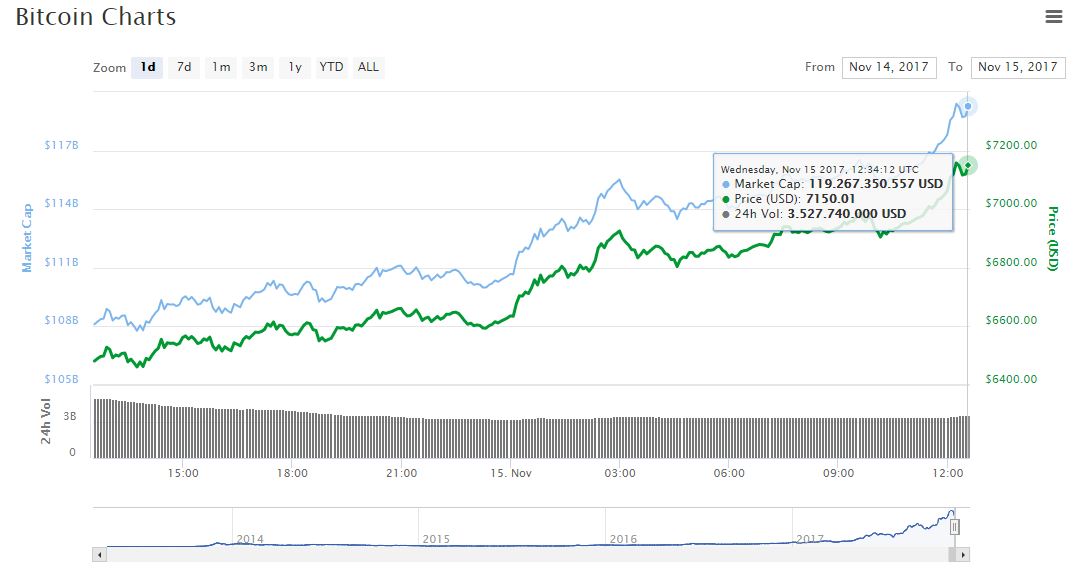
Task: Click the 15. Nov time axis label
Action: (x=511, y=473)
